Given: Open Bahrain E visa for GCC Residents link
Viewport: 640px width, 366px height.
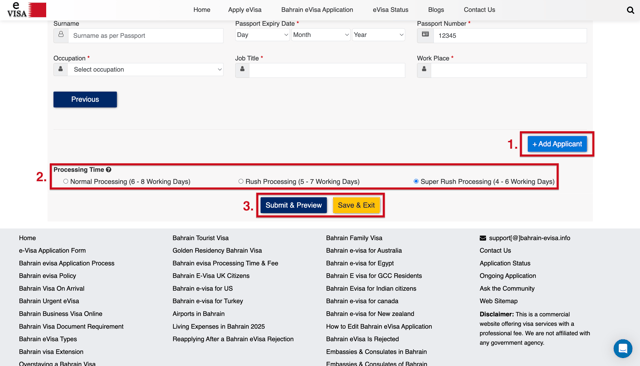Looking at the screenshot, I should [x=374, y=276].
